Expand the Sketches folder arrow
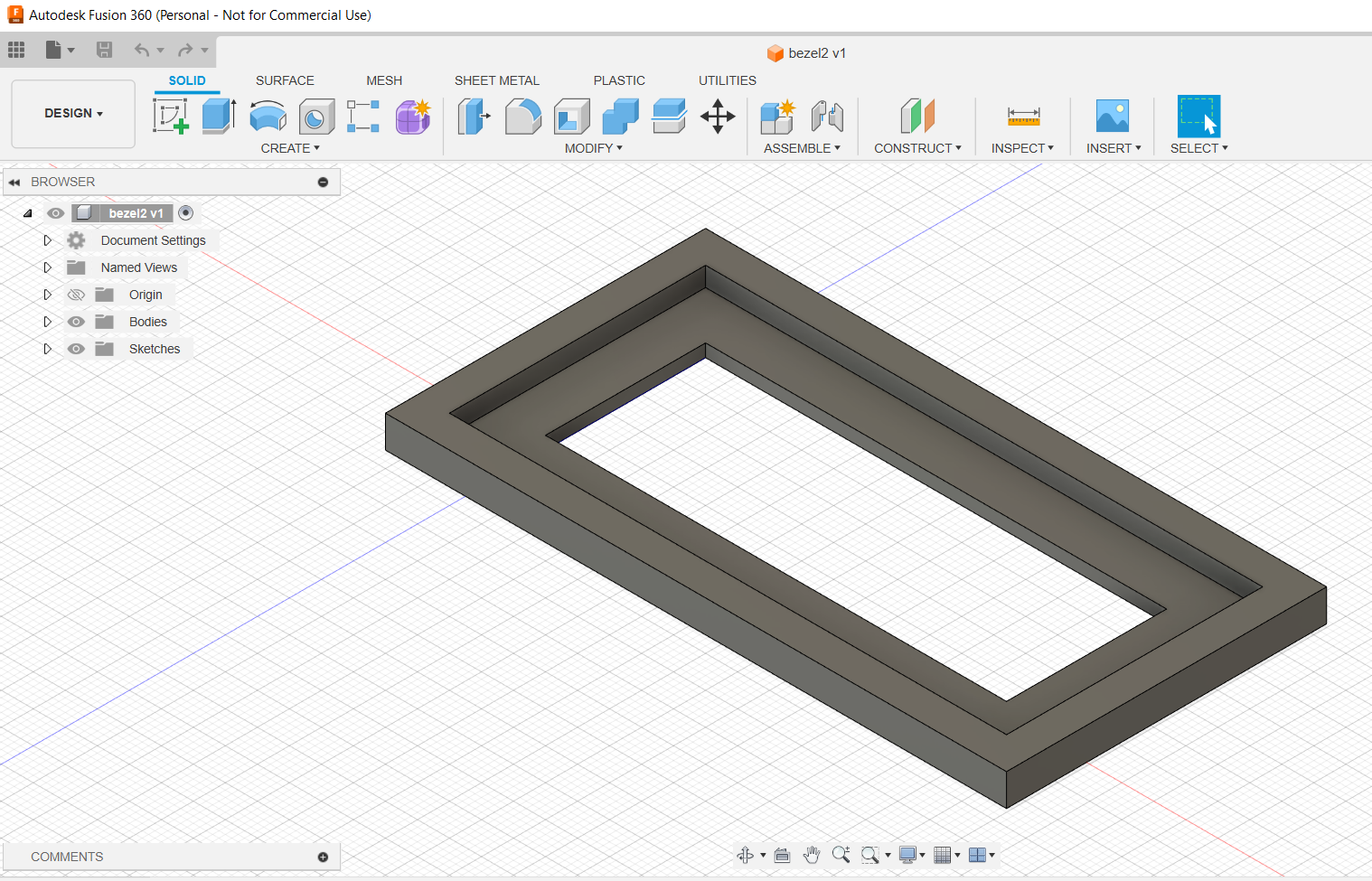 click(x=48, y=349)
